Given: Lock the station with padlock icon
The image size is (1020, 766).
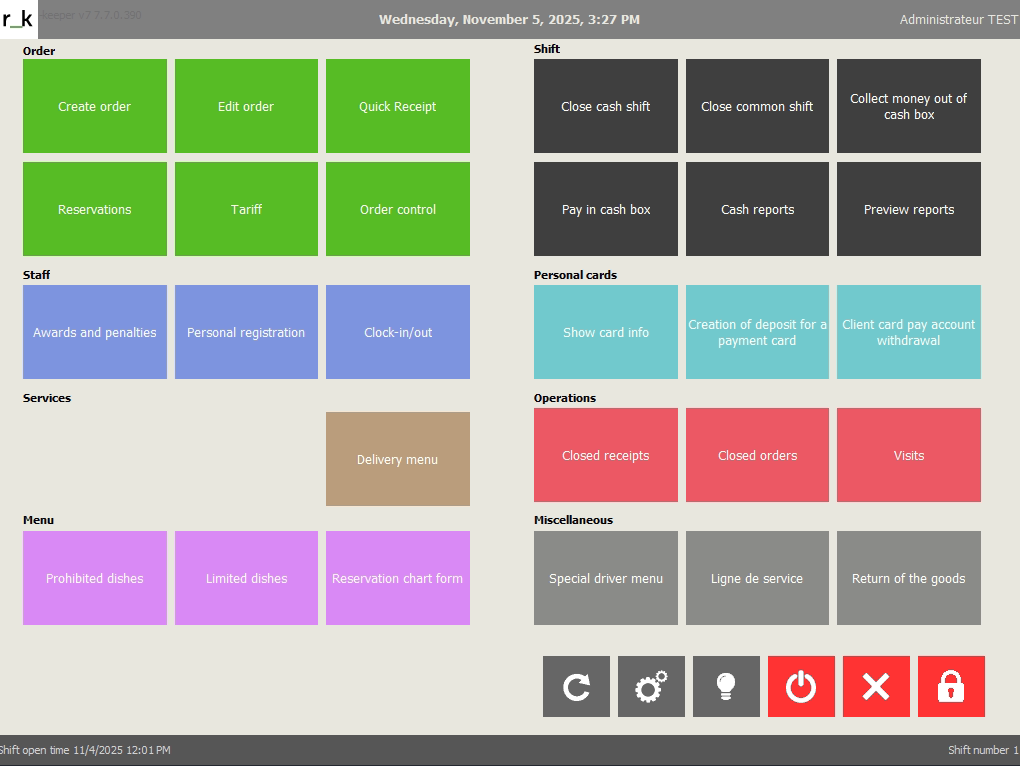Looking at the screenshot, I should [951, 686].
